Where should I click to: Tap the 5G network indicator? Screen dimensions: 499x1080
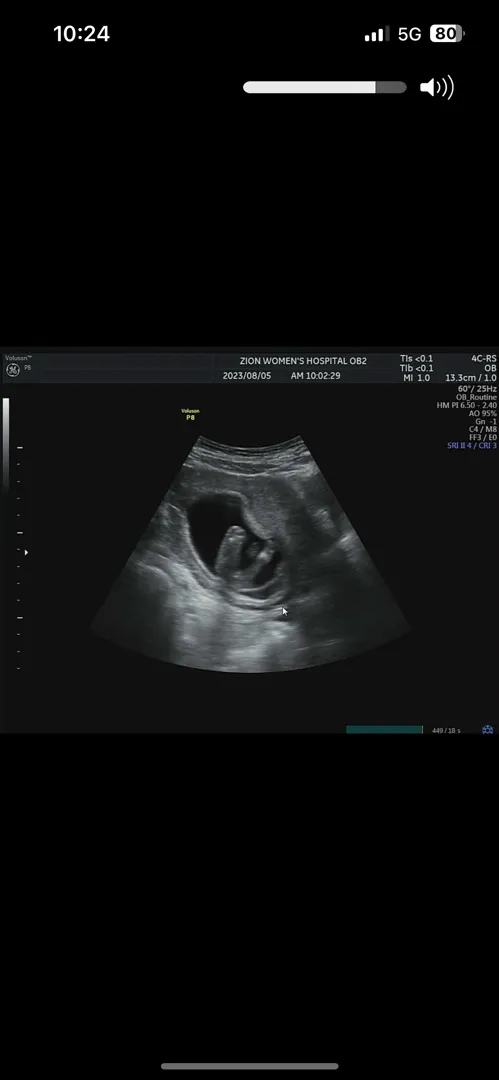409,34
